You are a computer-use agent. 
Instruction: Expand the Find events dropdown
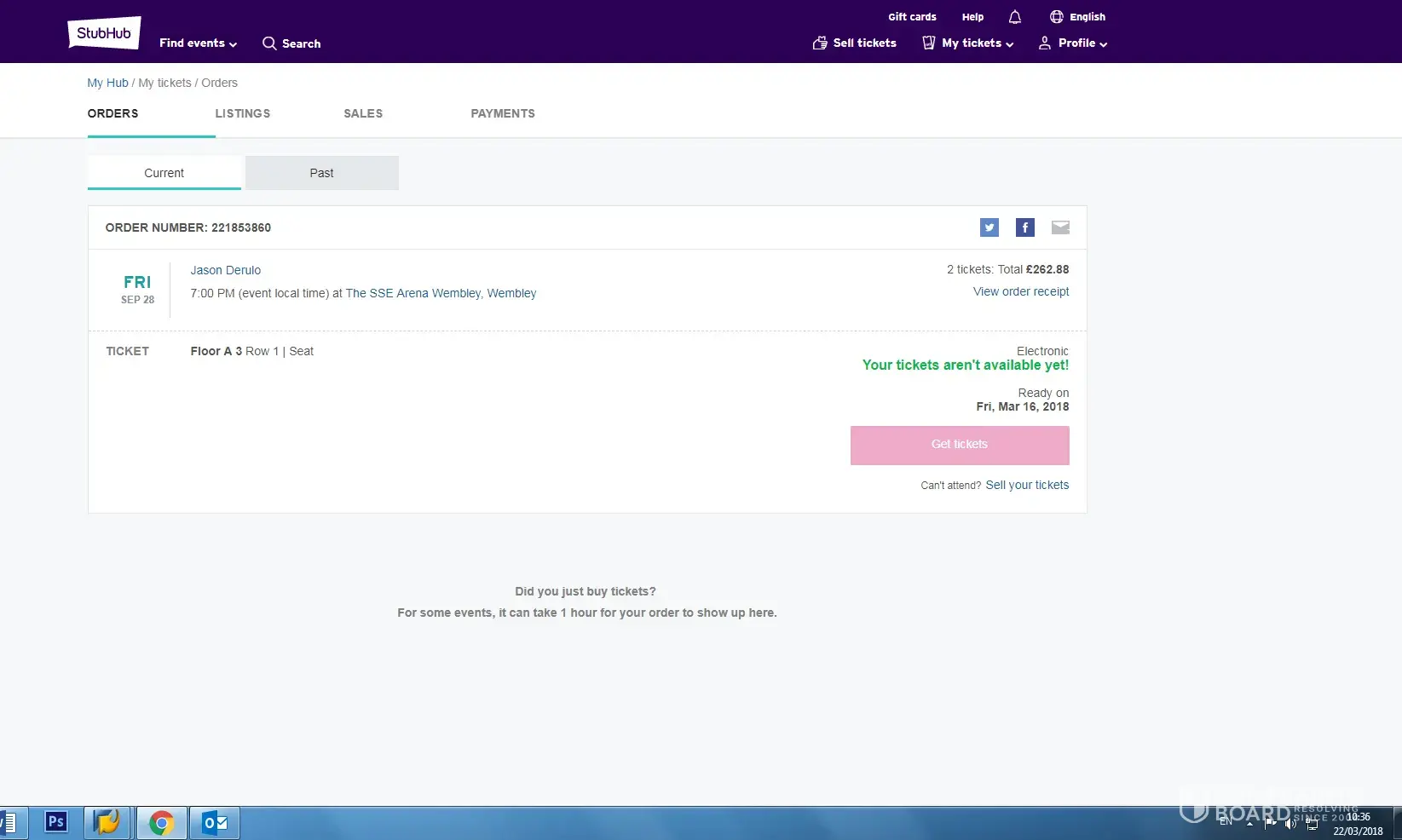(x=198, y=43)
